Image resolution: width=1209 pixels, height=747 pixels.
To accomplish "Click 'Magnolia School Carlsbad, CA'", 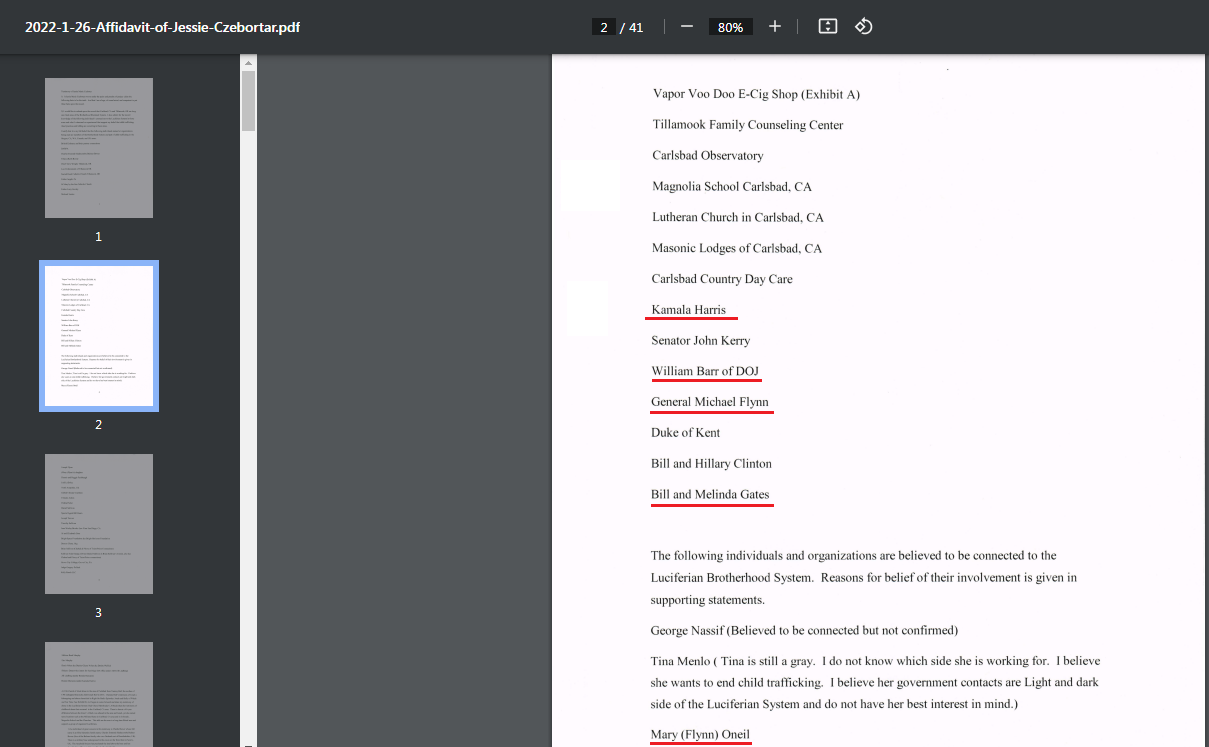I will coord(732,187).
